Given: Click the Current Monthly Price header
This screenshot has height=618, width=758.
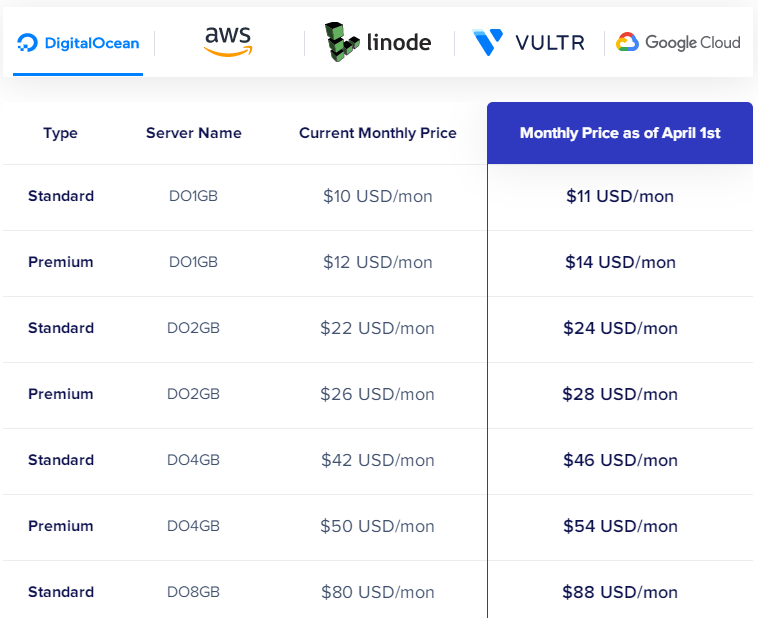Looking at the screenshot, I should [x=377, y=133].
